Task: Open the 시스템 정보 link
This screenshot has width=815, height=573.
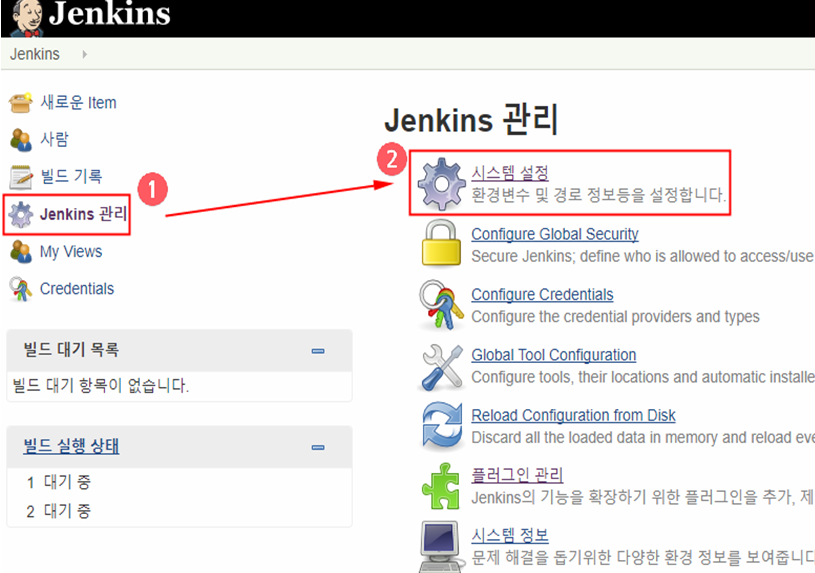Action: (x=510, y=535)
